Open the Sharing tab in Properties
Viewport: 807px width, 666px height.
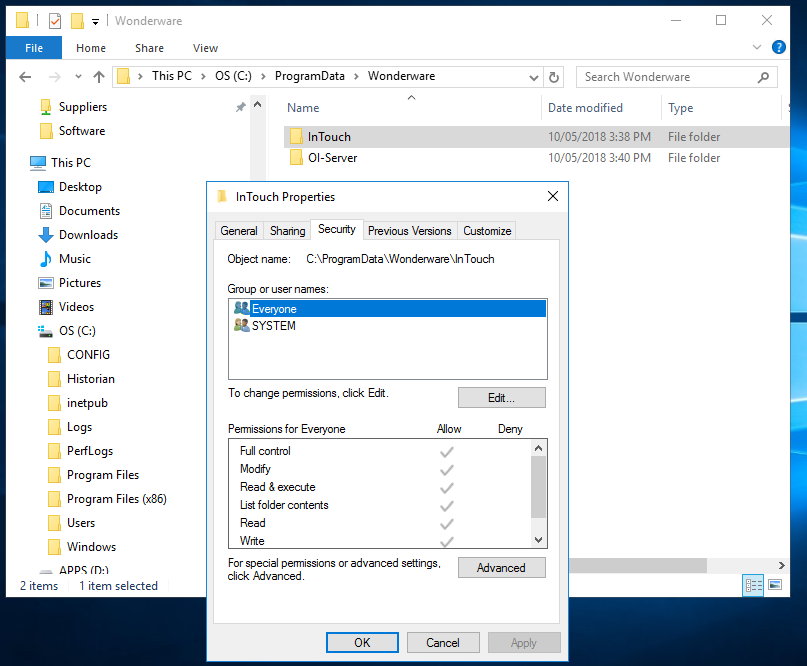click(287, 231)
